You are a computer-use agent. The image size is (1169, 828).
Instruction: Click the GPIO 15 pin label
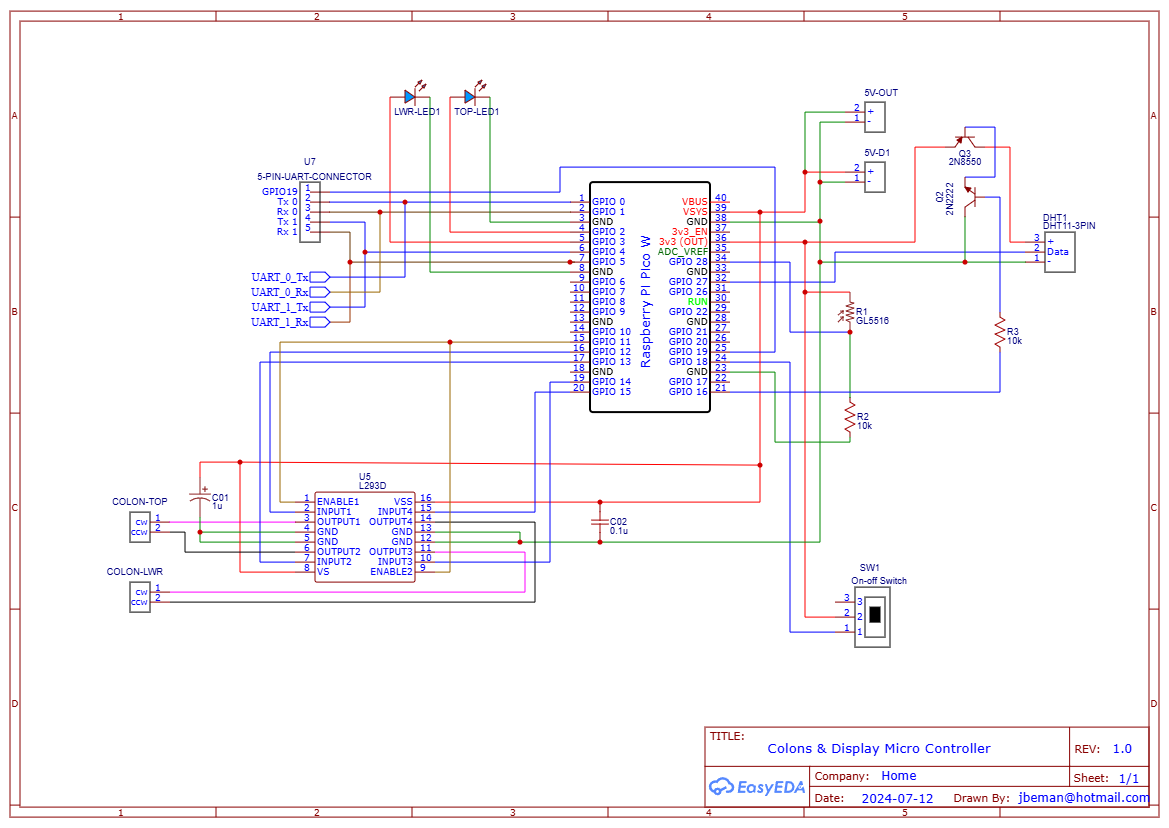coord(611,391)
